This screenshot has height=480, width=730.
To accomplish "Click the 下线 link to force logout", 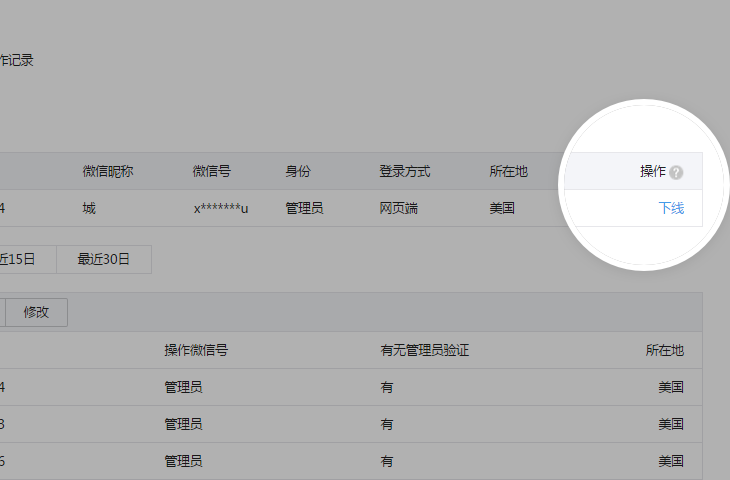I will 671,208.
